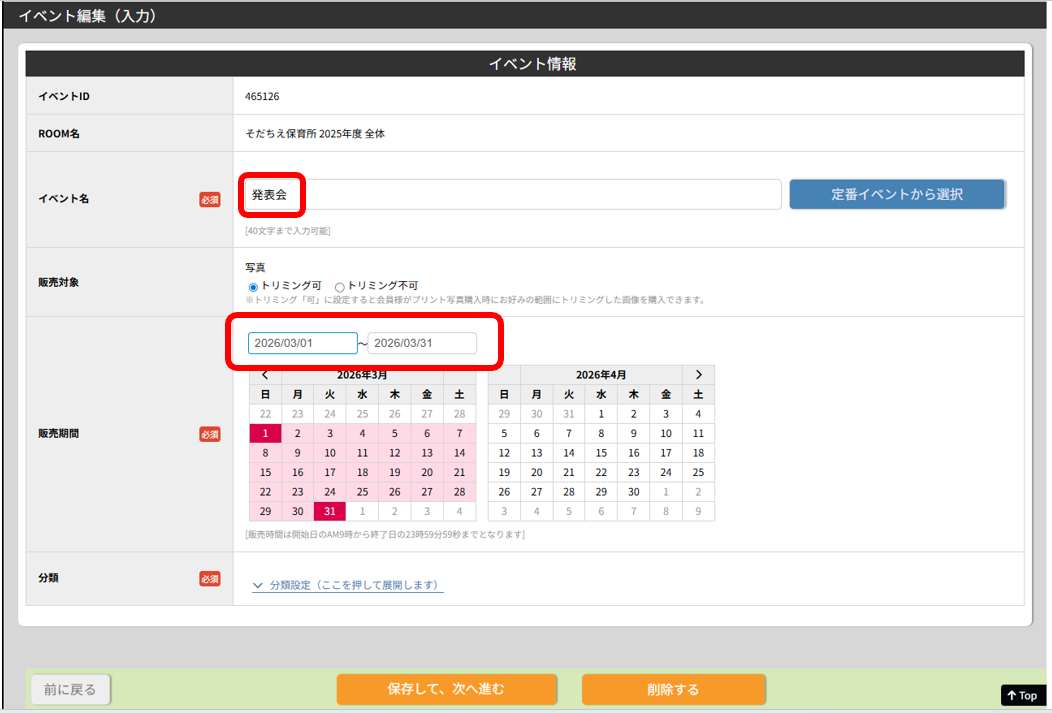The image size is (1052, 713).
Task: Select the トリミング不可 radio button
Action: [x=340, y=286]
